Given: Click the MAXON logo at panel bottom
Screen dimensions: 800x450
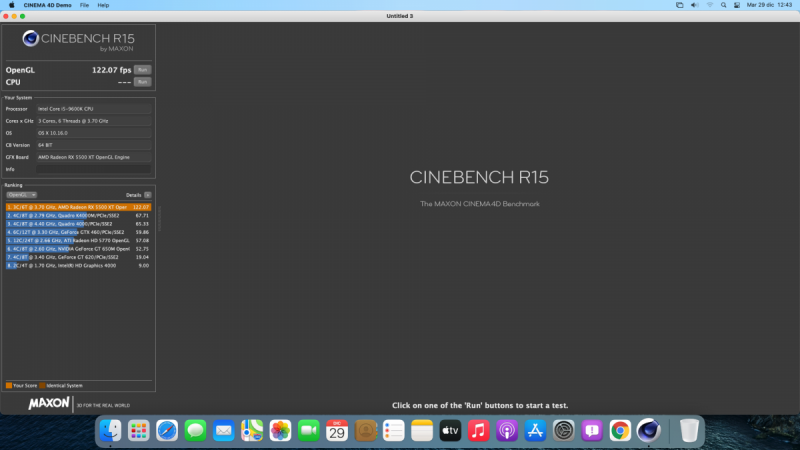Looking at the screenshot, I should click(x=48, y=404).
